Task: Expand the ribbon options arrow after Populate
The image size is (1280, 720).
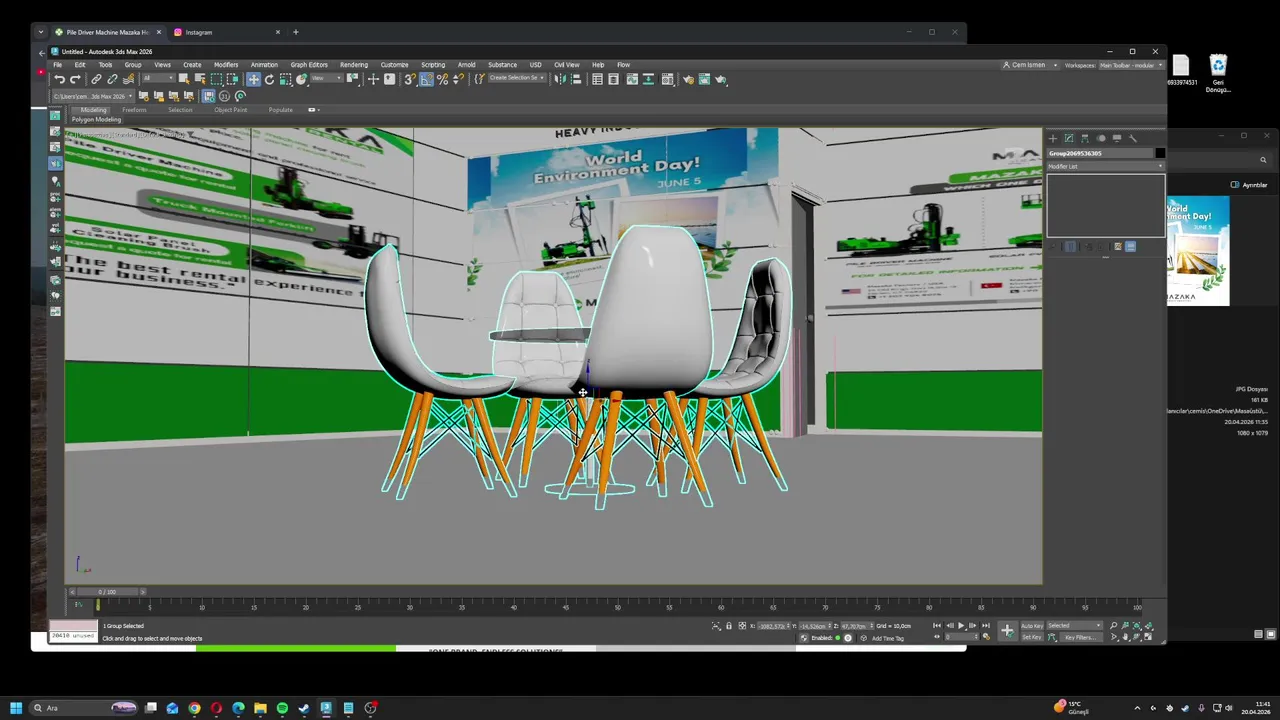Action: click(x=313, y=110)
